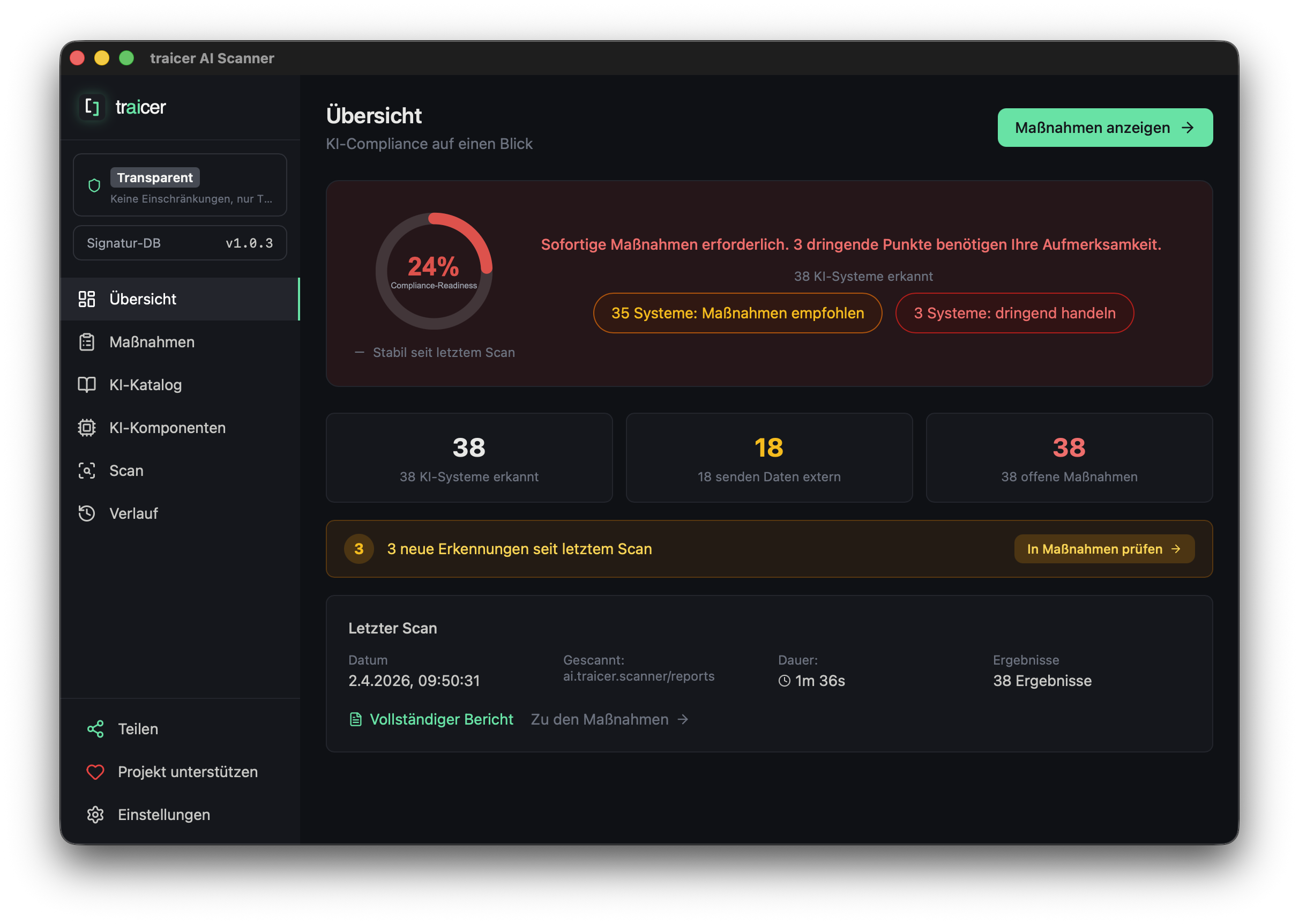Click the traicer bracket logo icon

point(92,107)
